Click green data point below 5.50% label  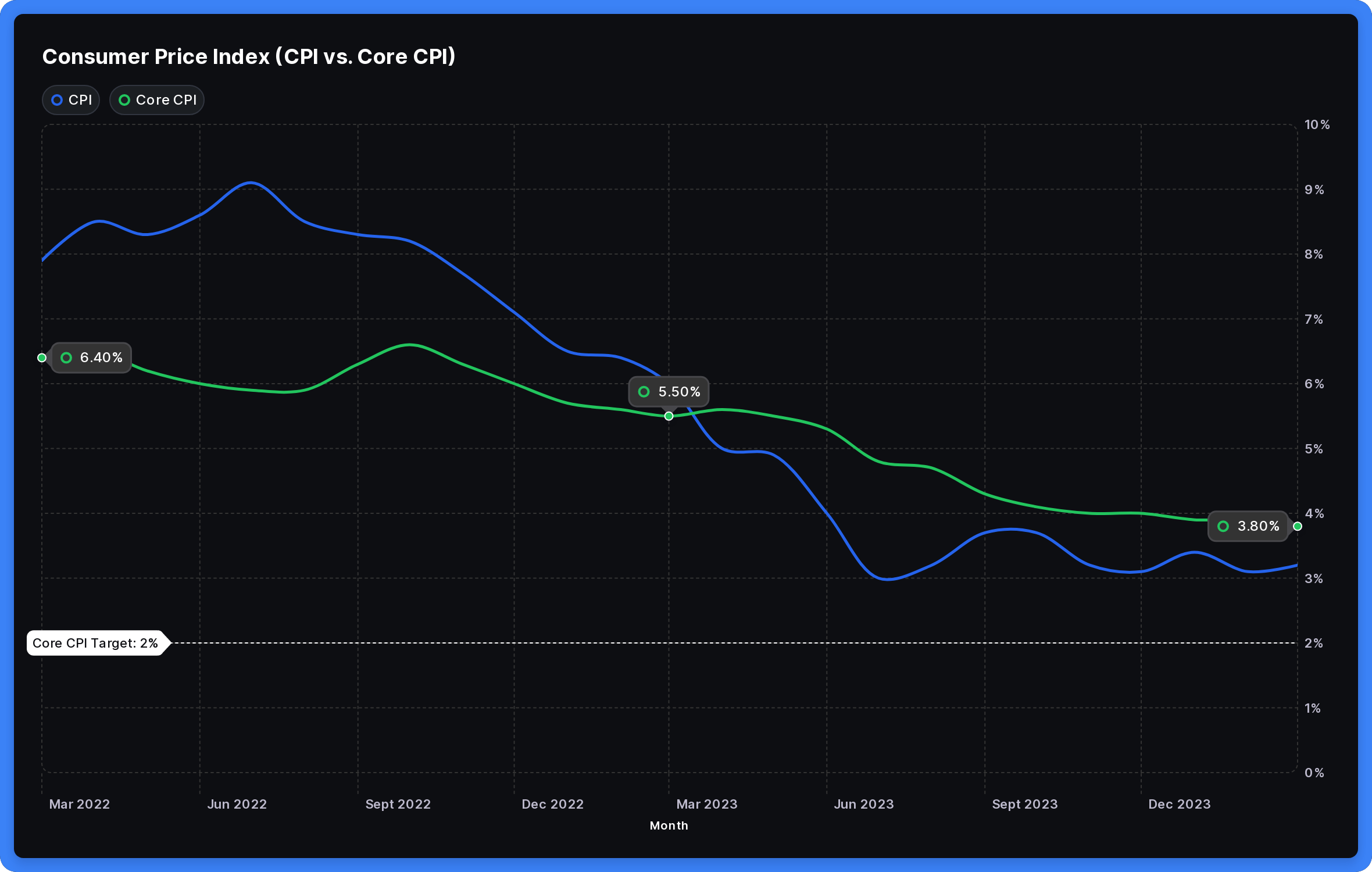669,416
